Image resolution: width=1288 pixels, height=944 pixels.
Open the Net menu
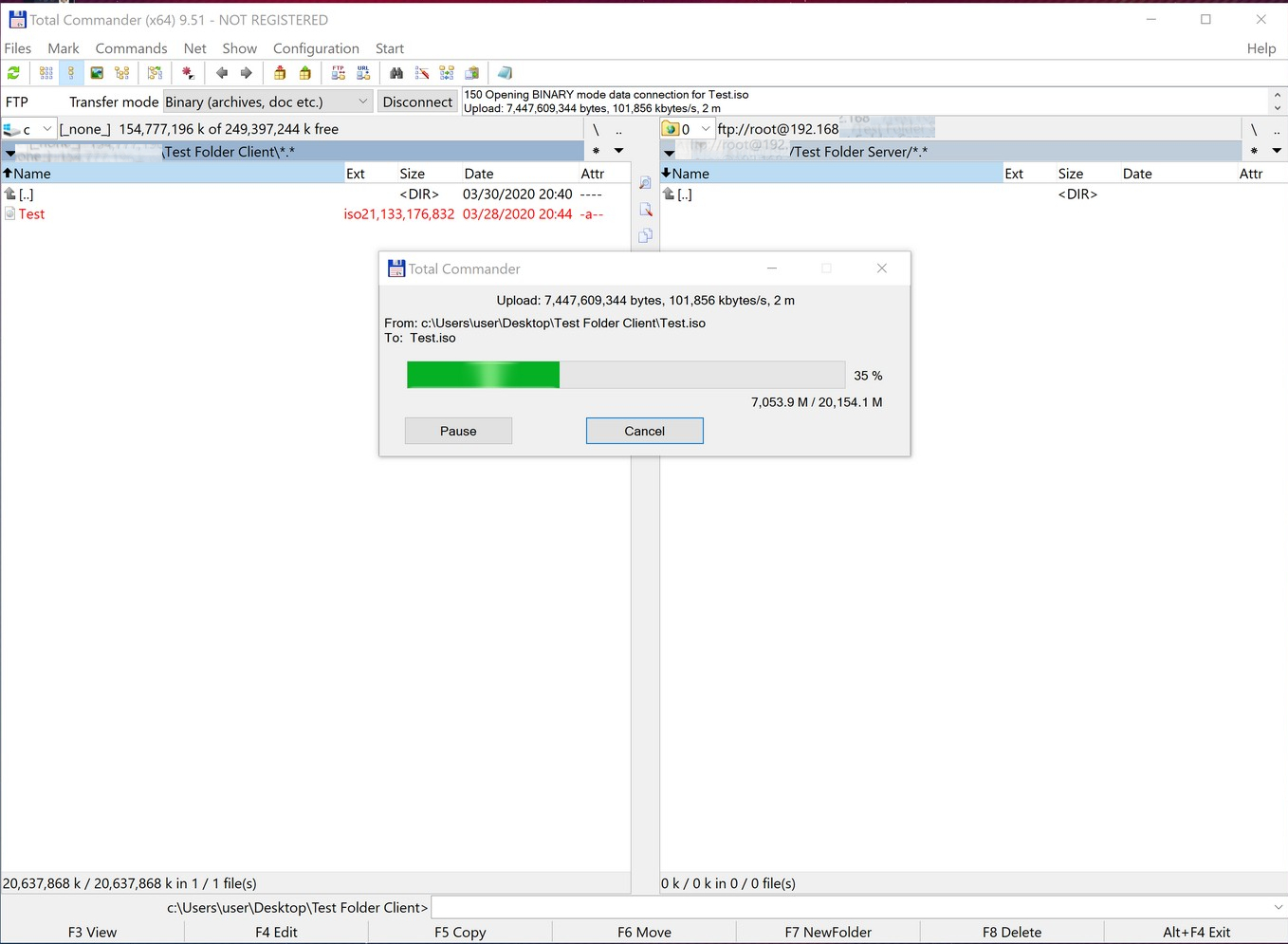(195, 48)
